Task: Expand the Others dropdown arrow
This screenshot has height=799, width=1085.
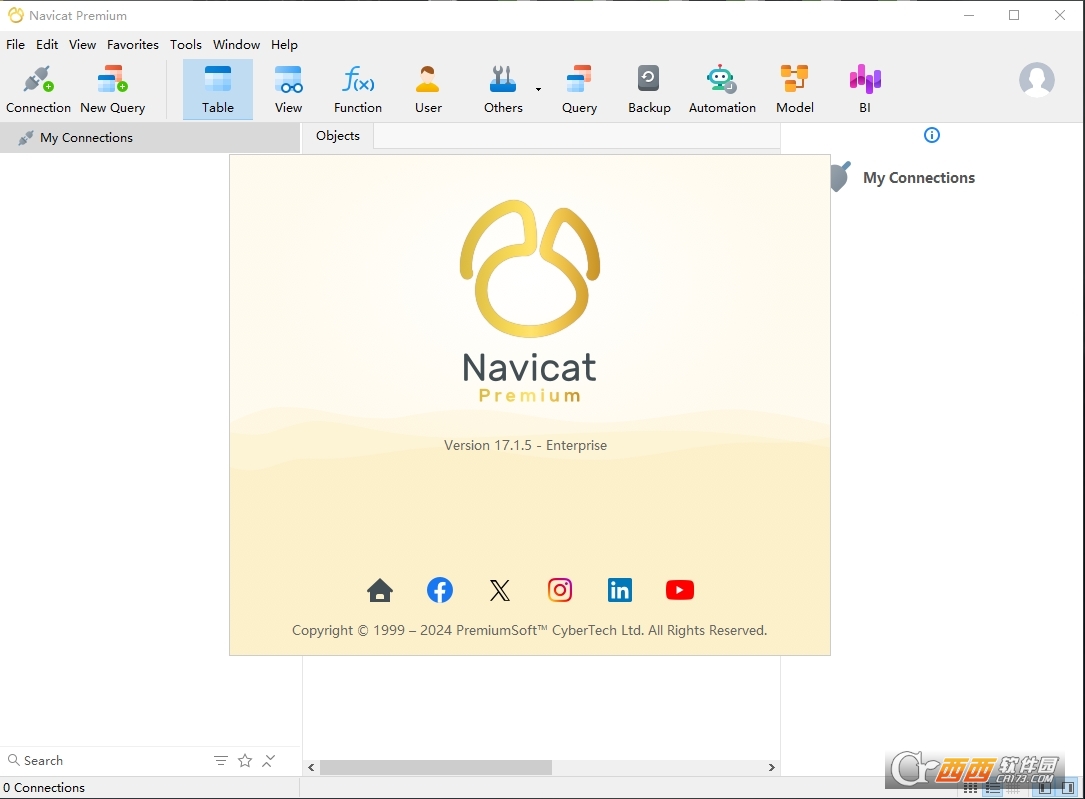Action: pyautogui.click(x=538, y=89)
